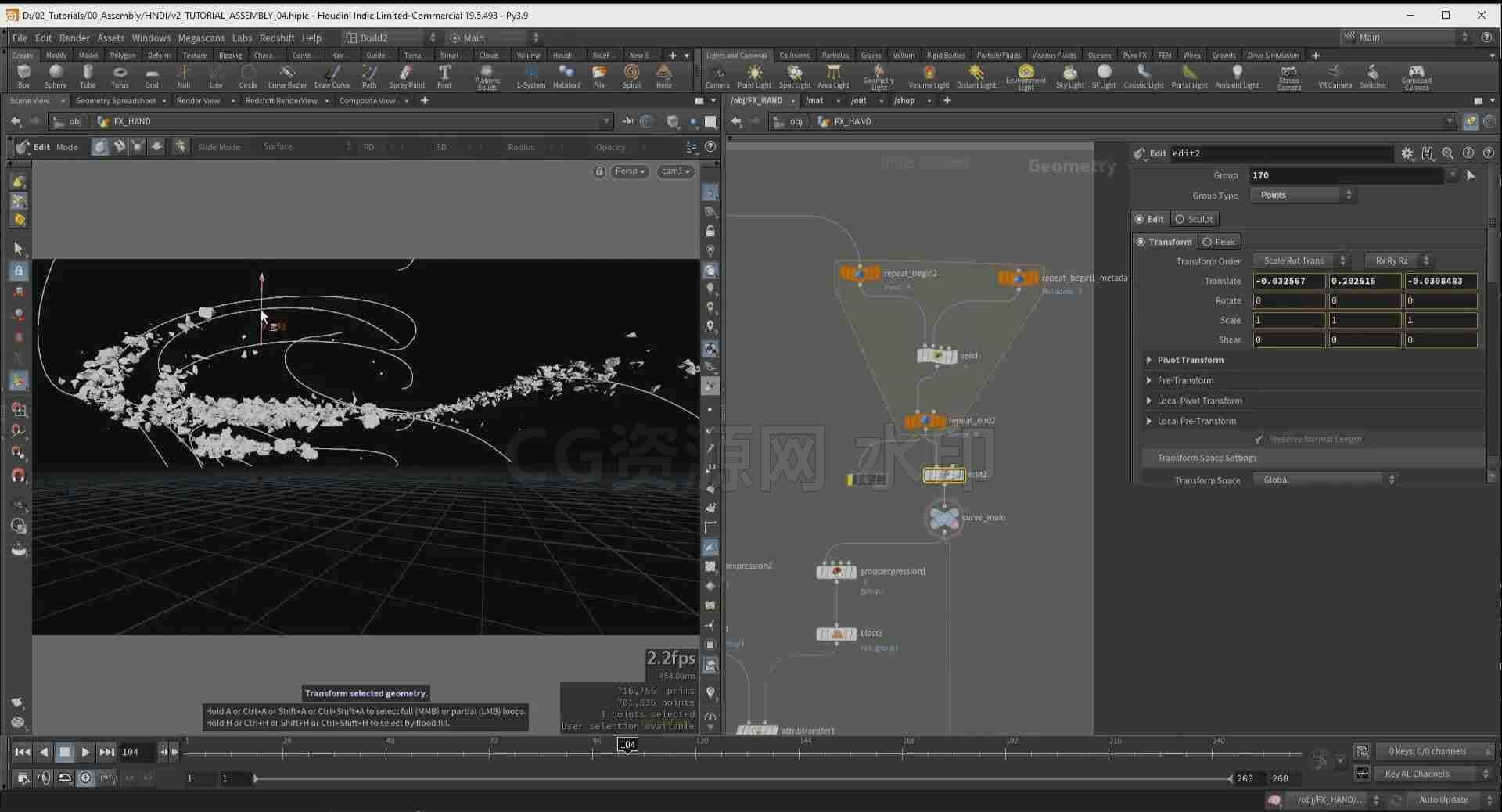Select the Torus shelf tool

coord(120,76)
